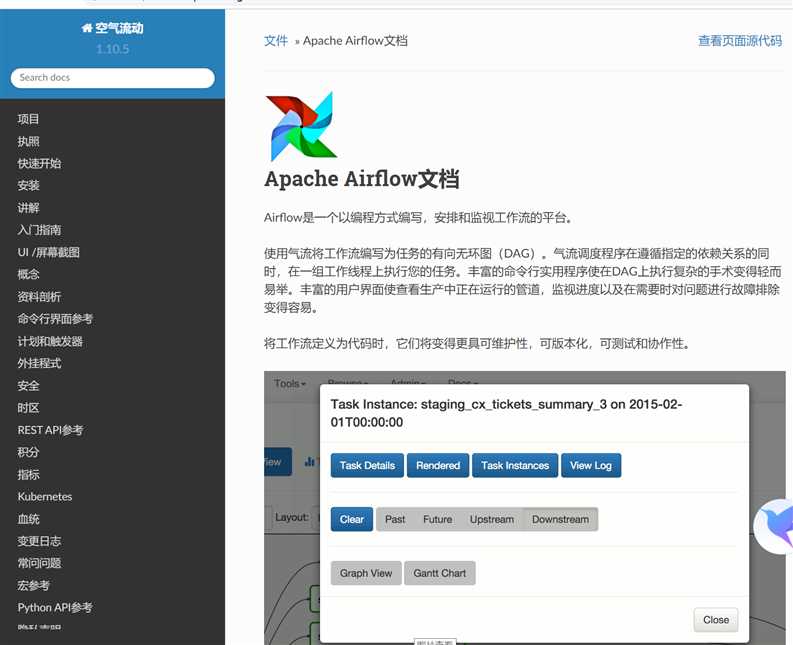Open the 时区 page

(28, 408)
